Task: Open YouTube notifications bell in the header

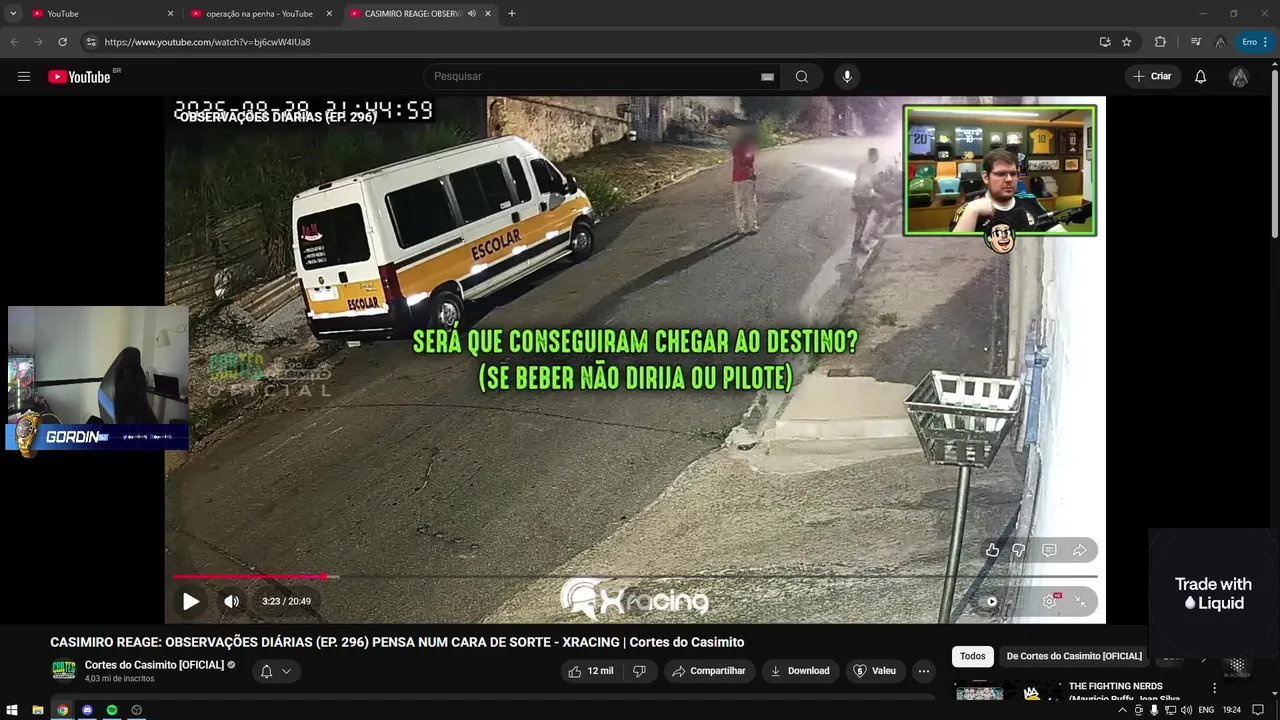Action: [1200, 77]
